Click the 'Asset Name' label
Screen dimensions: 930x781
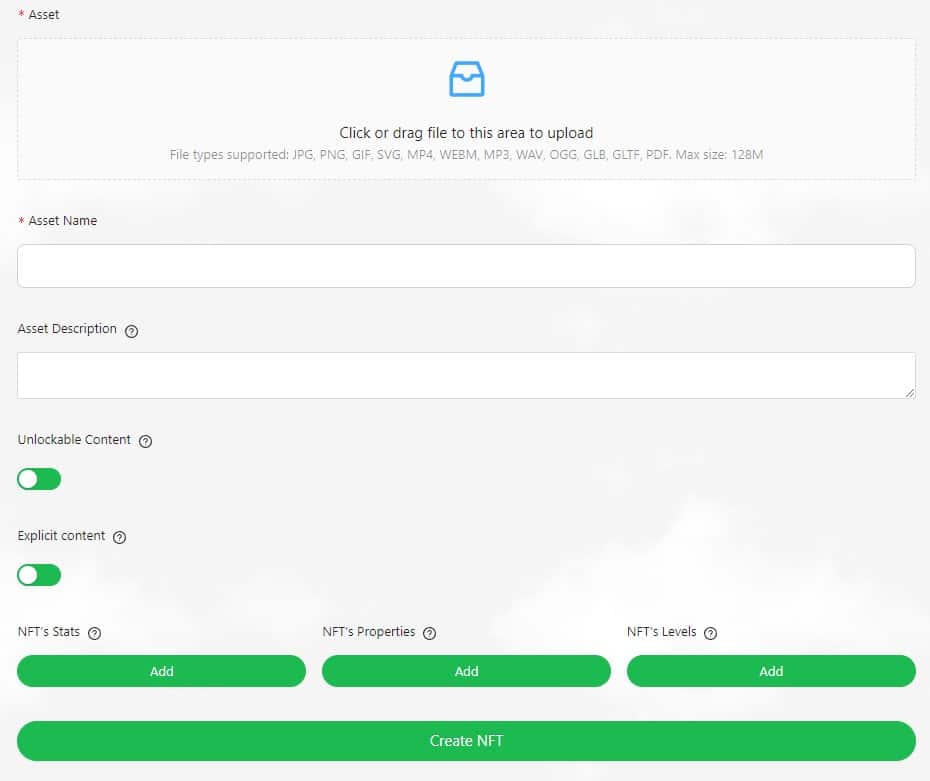63,221
